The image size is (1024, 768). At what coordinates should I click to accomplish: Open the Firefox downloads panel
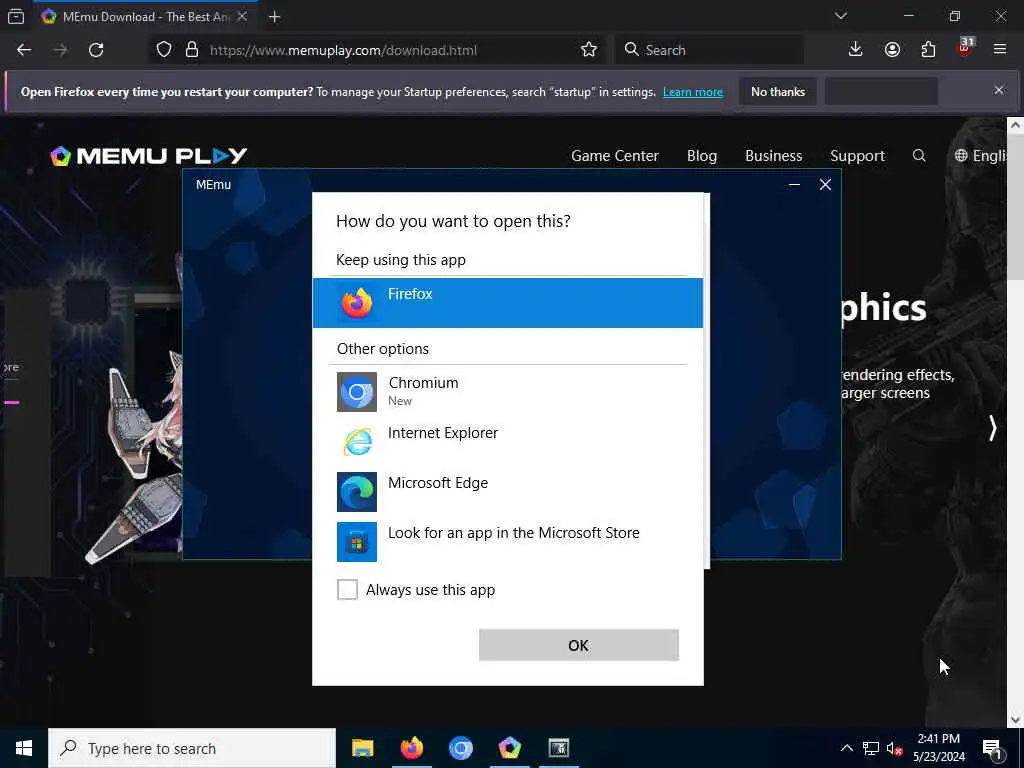(855, 50)
